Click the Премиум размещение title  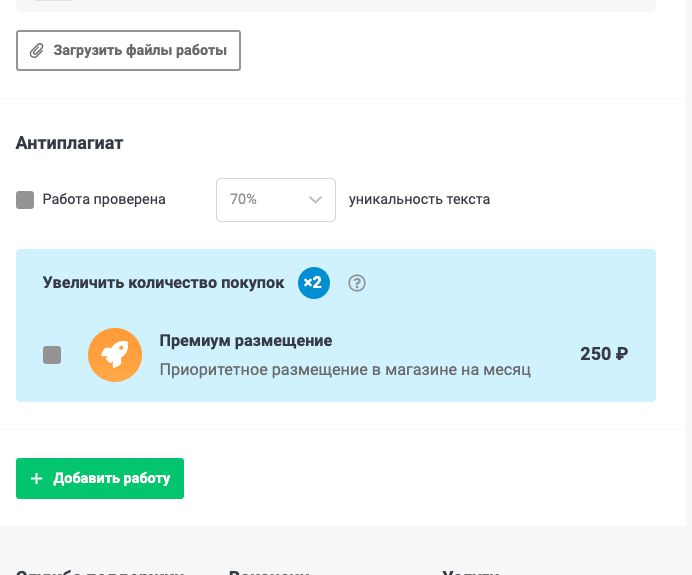(x=246, y=341)
